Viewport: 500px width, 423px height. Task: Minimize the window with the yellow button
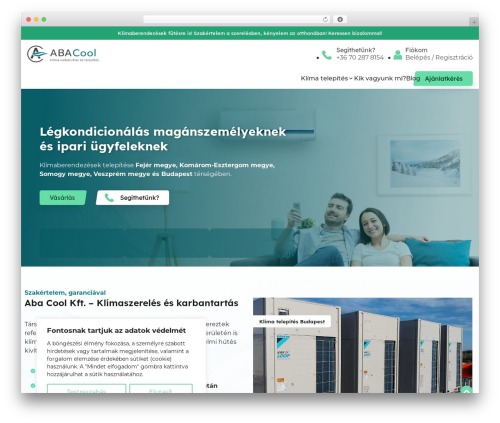click(36, 20)
